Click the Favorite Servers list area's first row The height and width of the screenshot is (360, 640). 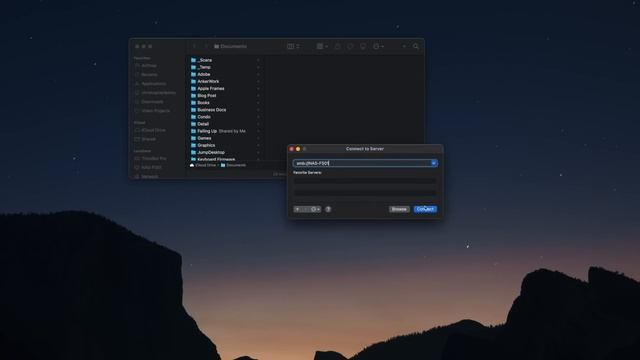point(365,180)
